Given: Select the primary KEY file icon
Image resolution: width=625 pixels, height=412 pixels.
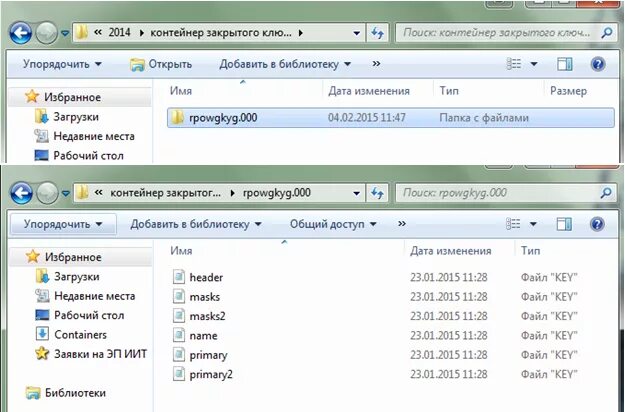Looking at the screenshot, I should coord(179,355).
